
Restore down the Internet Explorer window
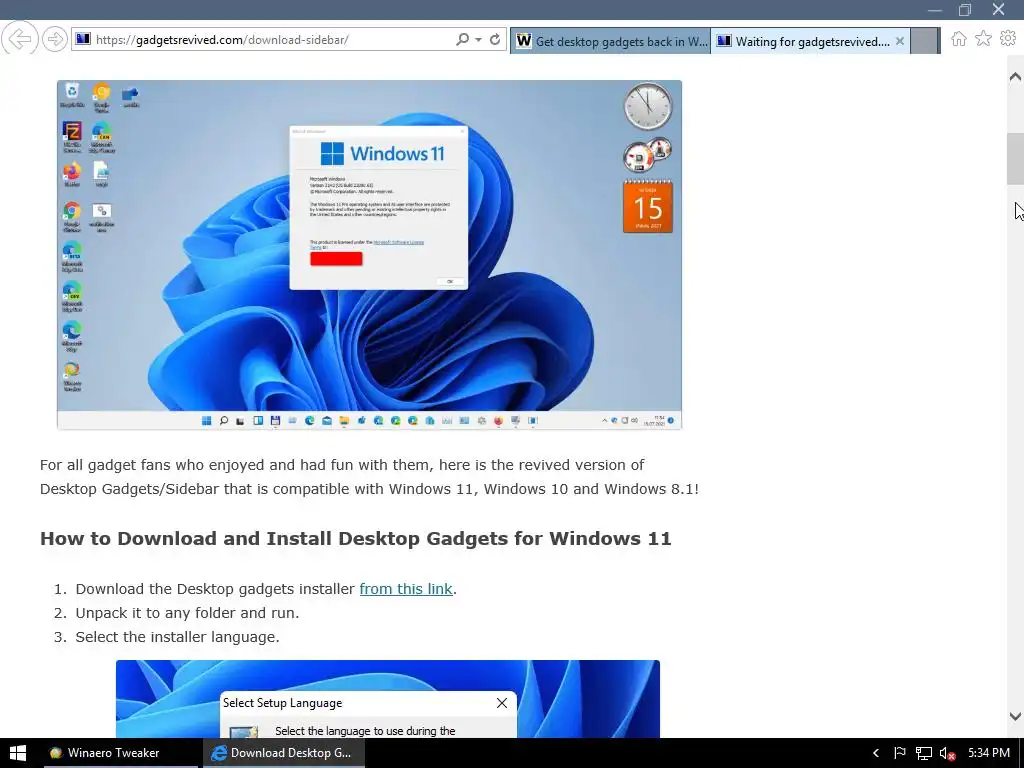pyautogui.click(x=965, y=10)
